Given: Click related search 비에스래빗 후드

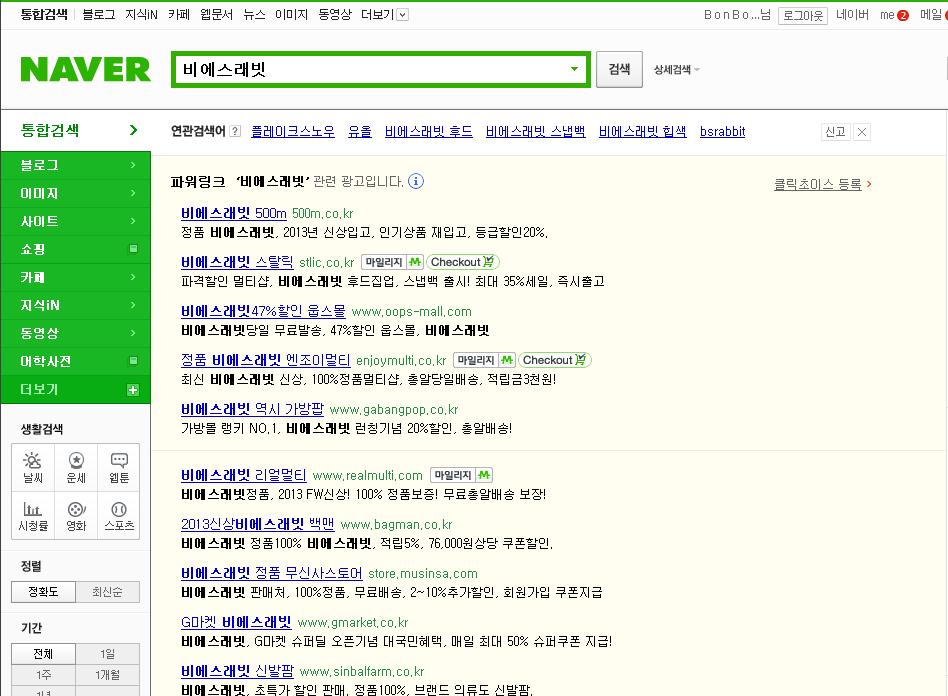Looking at the screenshot, I should click(x=429, y=131).
